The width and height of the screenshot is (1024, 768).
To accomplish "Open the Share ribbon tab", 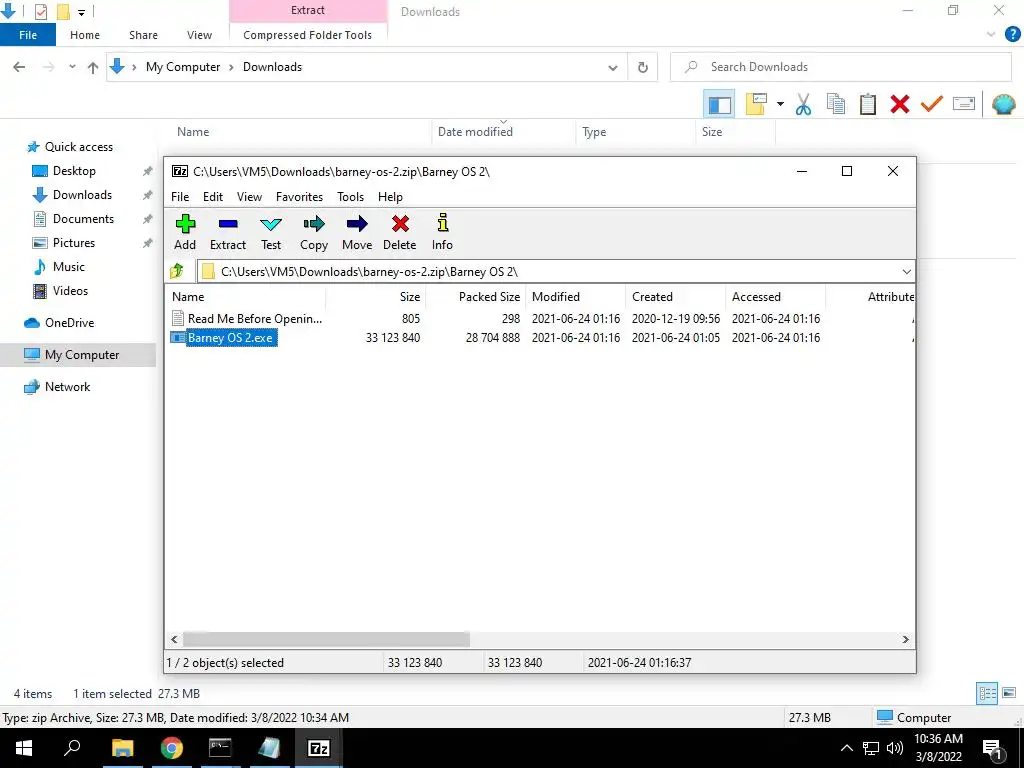I will tap(143, 35).
